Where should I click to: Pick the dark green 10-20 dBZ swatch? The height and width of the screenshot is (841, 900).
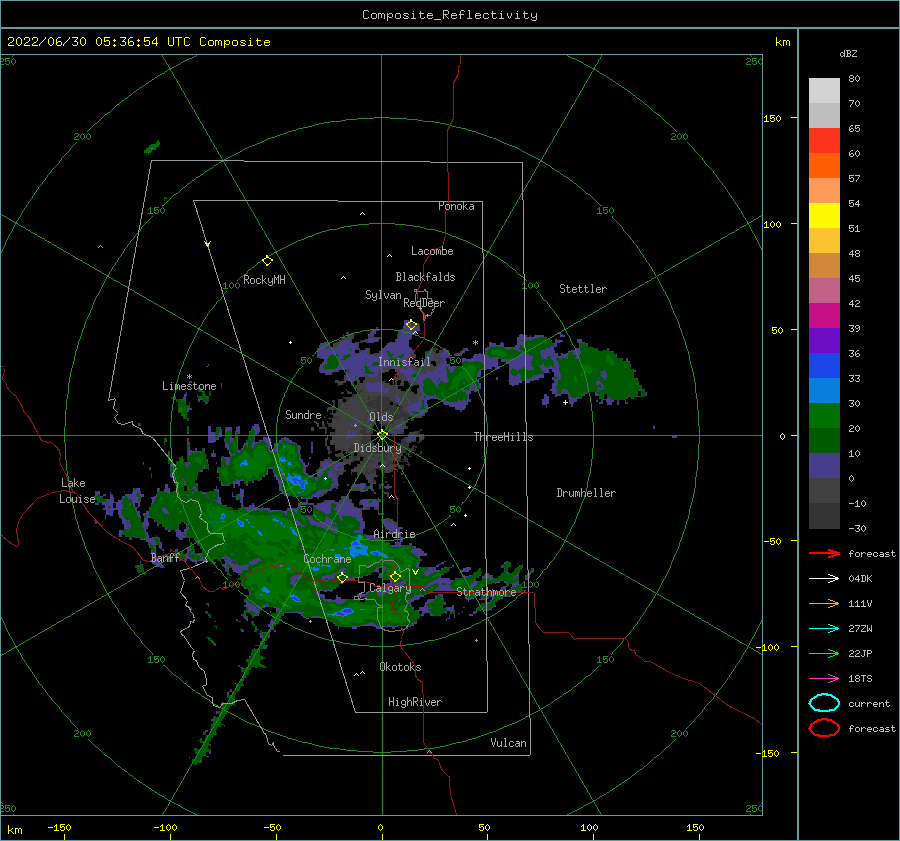coord(824,441)
